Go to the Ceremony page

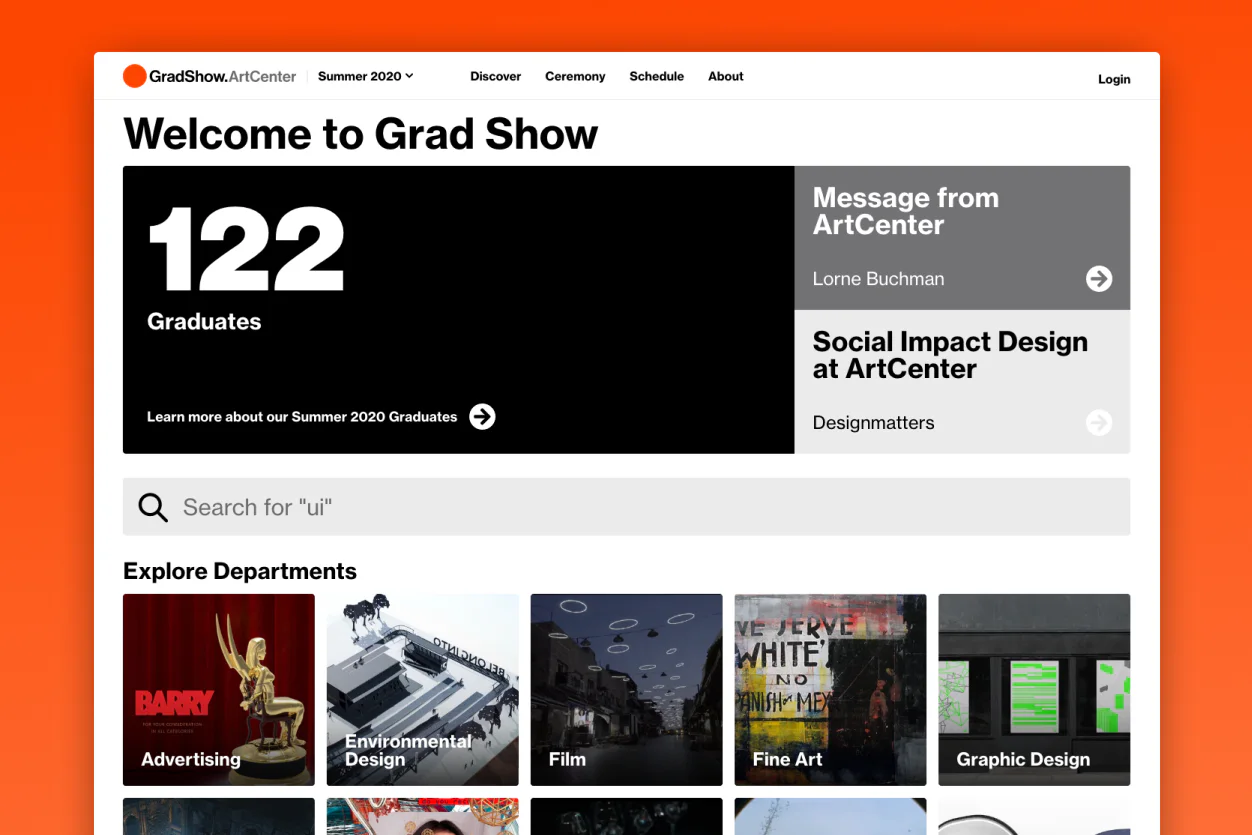point(575,76)
